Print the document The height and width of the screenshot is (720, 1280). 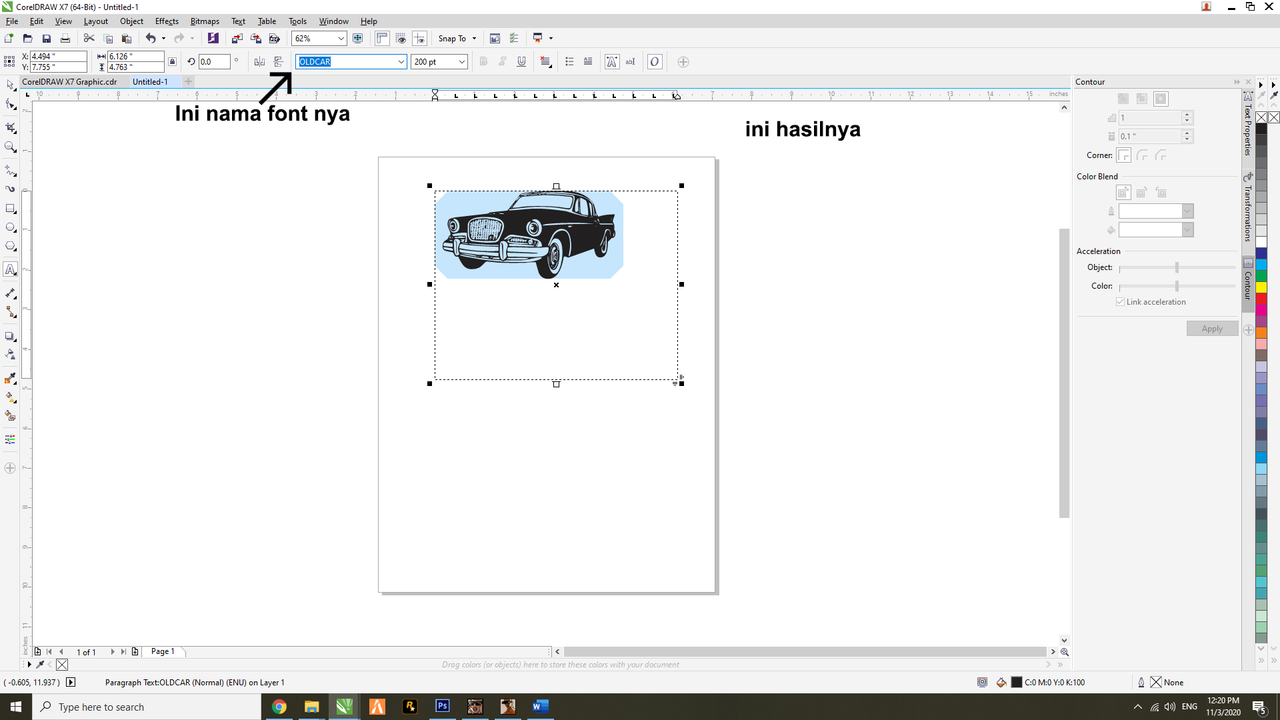(x=65, y=38)
